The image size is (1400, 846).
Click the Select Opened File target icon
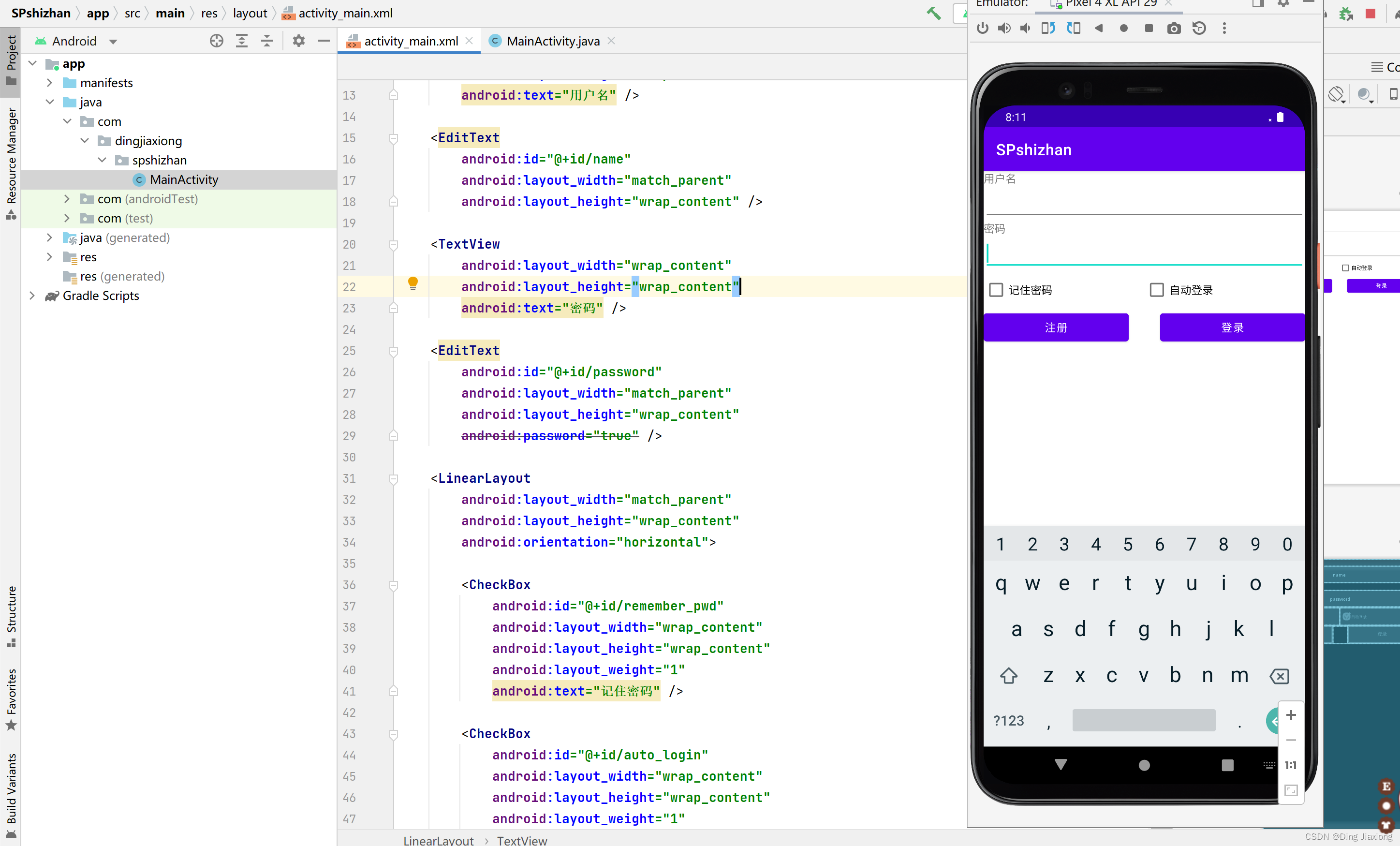[x=217, y=41]
